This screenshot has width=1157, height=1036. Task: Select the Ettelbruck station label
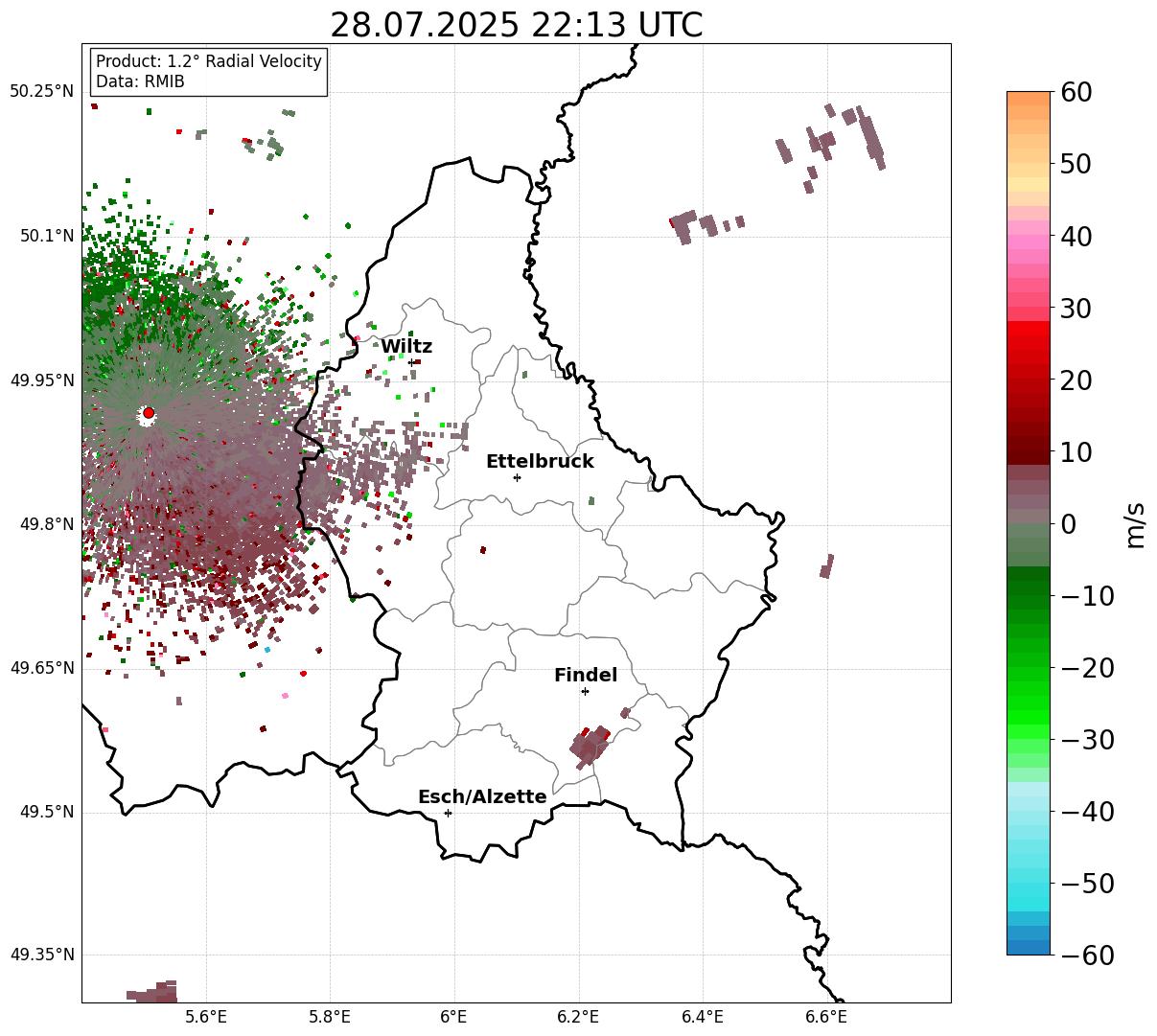[540, 461]
